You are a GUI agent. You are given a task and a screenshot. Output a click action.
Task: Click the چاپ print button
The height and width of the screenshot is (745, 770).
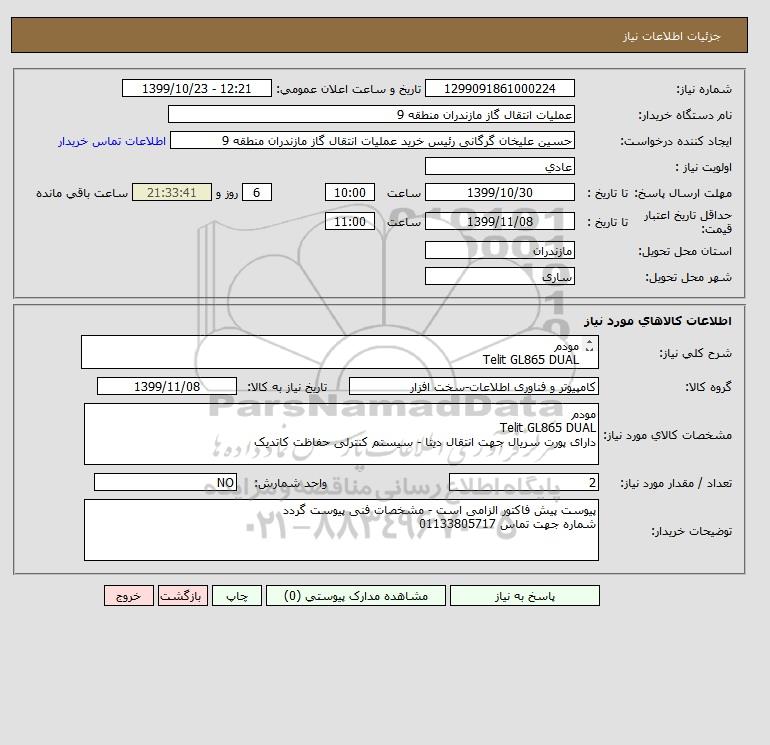click(x=237, y=595)
